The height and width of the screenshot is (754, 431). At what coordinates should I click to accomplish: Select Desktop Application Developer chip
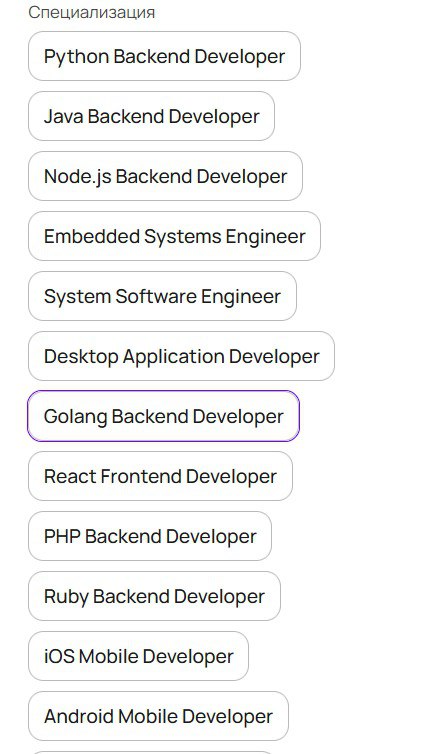181,356
